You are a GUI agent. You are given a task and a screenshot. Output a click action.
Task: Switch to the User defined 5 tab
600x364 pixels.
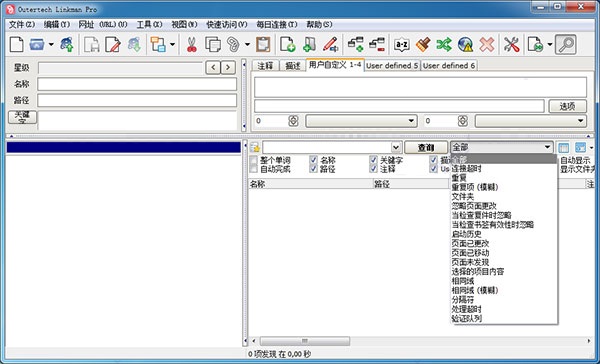click(392, 66)
